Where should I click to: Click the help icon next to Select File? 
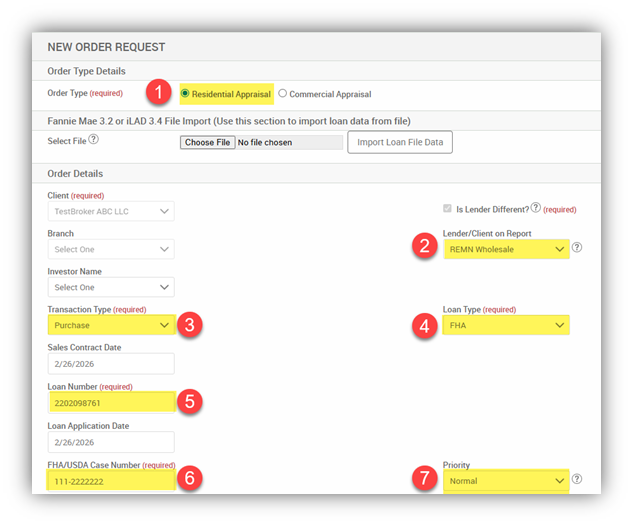click(93, 141)
